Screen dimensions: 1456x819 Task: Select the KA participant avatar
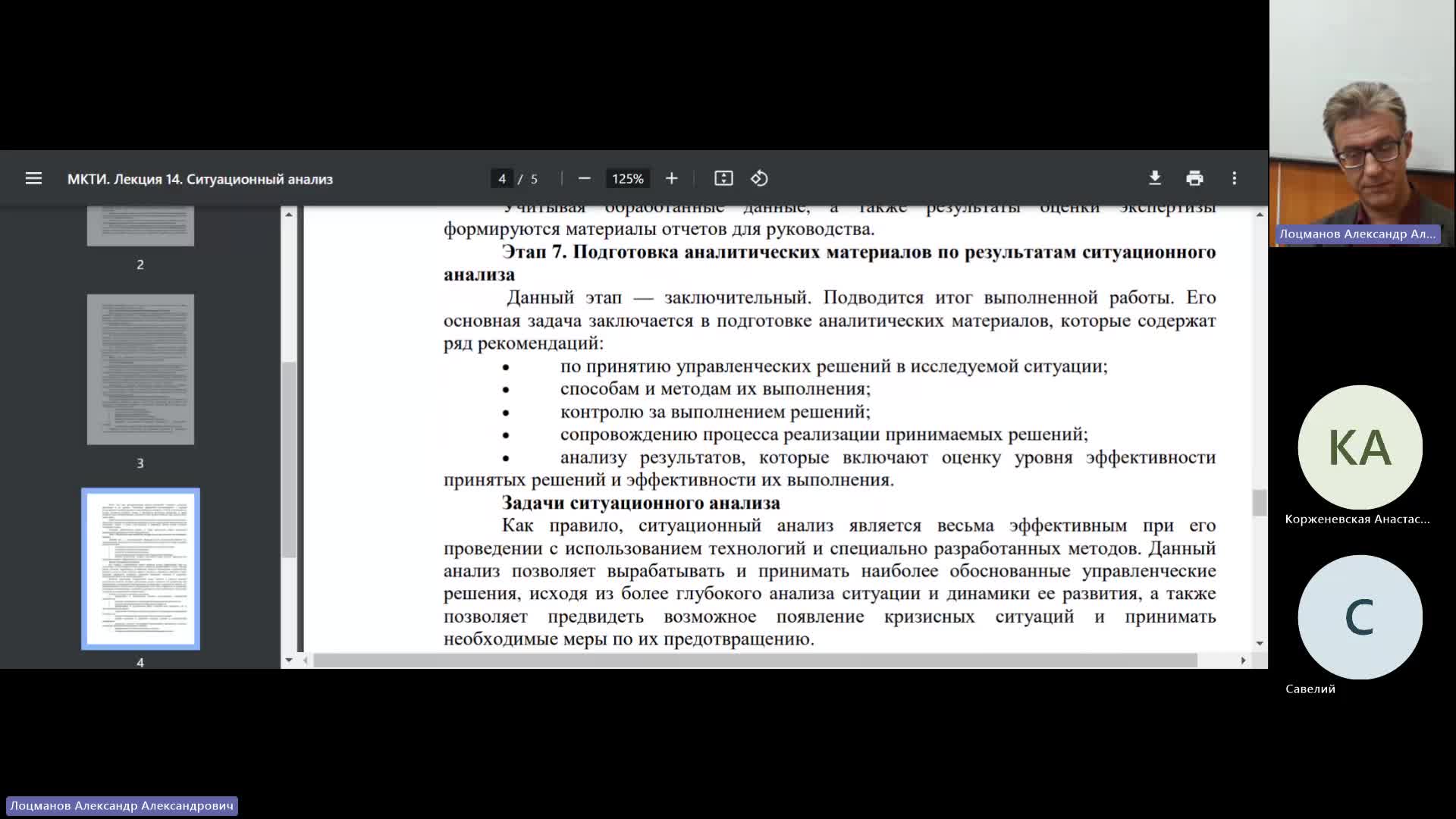tap(1360, 447)
